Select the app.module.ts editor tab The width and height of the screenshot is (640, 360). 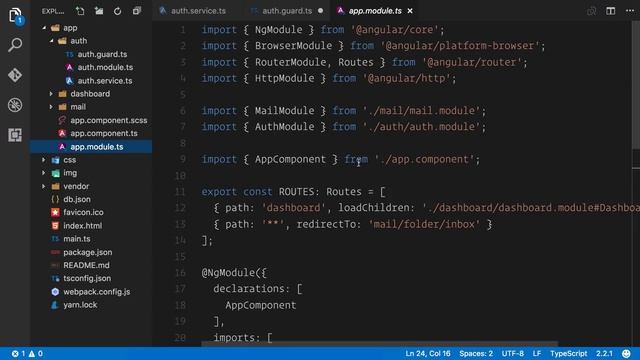(375, 11)
